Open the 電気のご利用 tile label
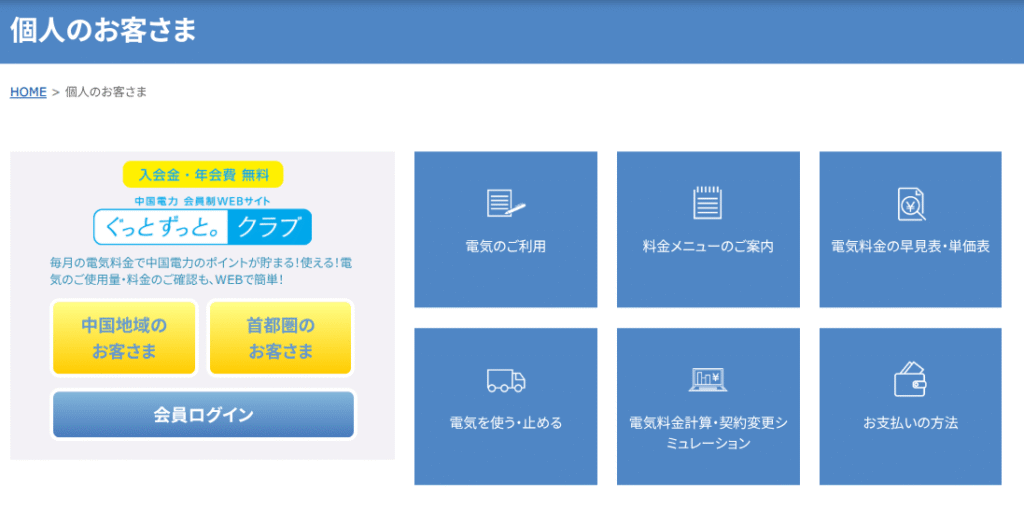 (x=505, y=246)
